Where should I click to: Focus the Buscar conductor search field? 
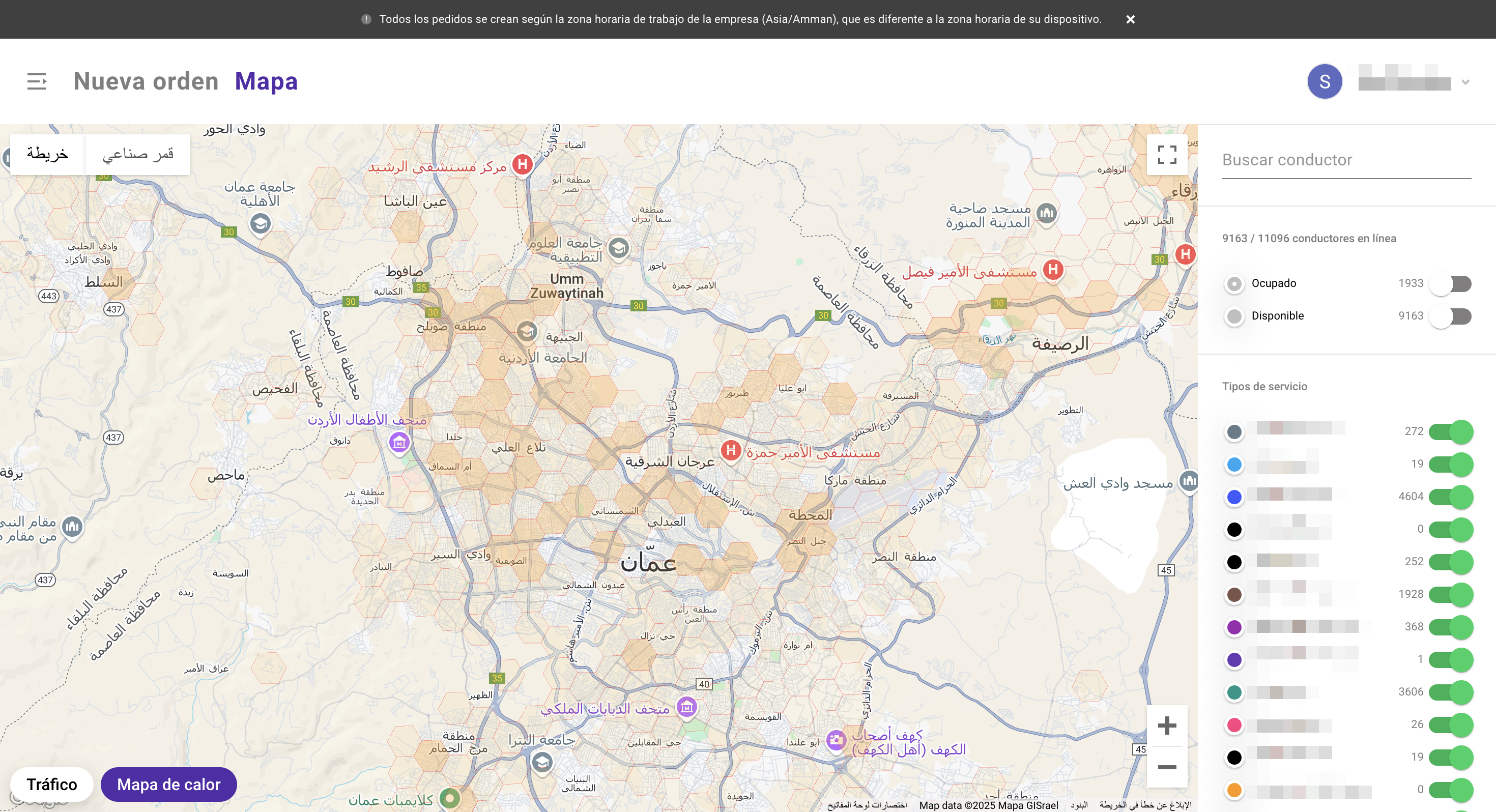(x=1345, y=160)
